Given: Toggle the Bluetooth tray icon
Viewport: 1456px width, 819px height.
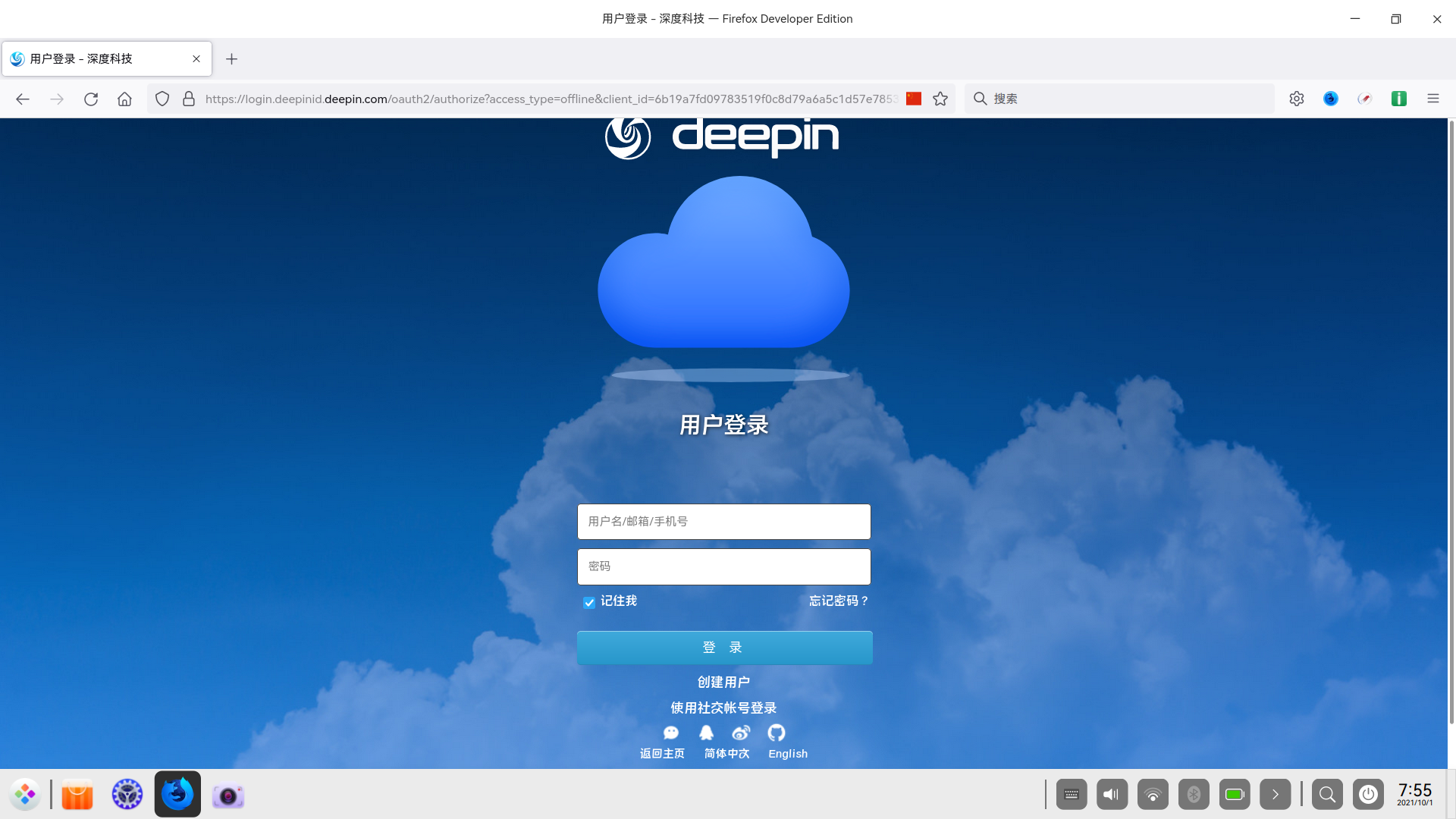Looking at the screenshot, I should click(1194, 794).
